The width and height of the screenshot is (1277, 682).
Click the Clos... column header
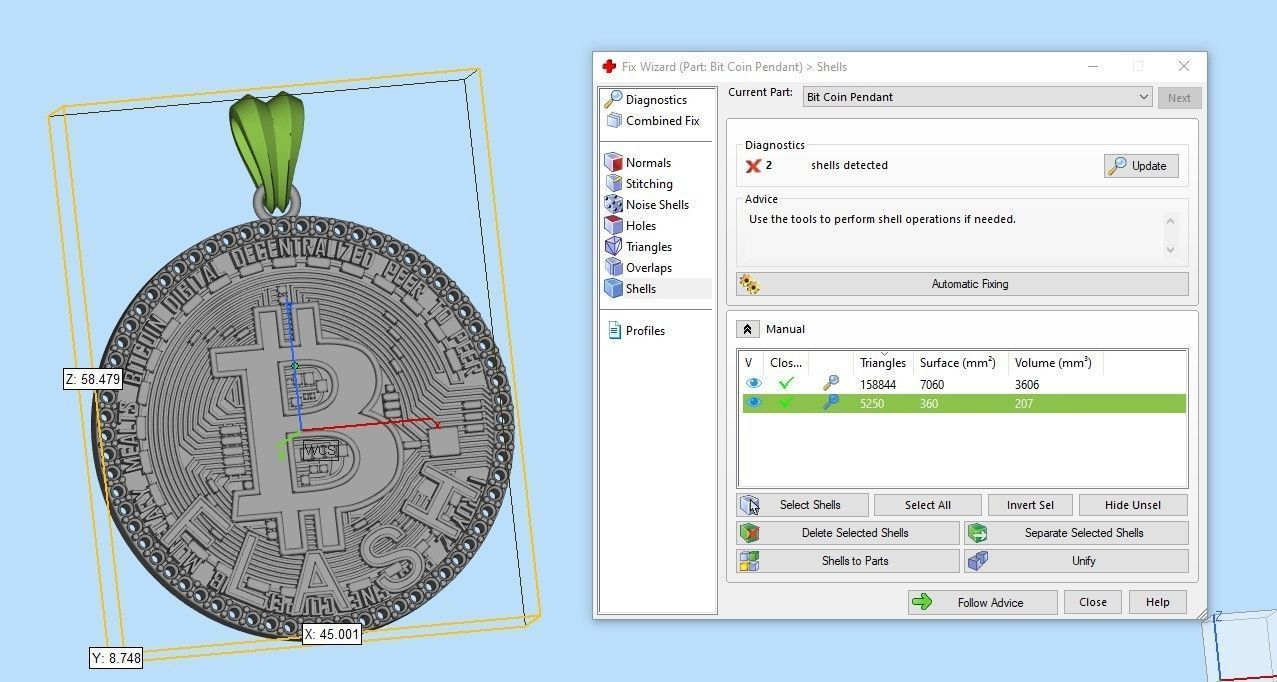point(786,363)
